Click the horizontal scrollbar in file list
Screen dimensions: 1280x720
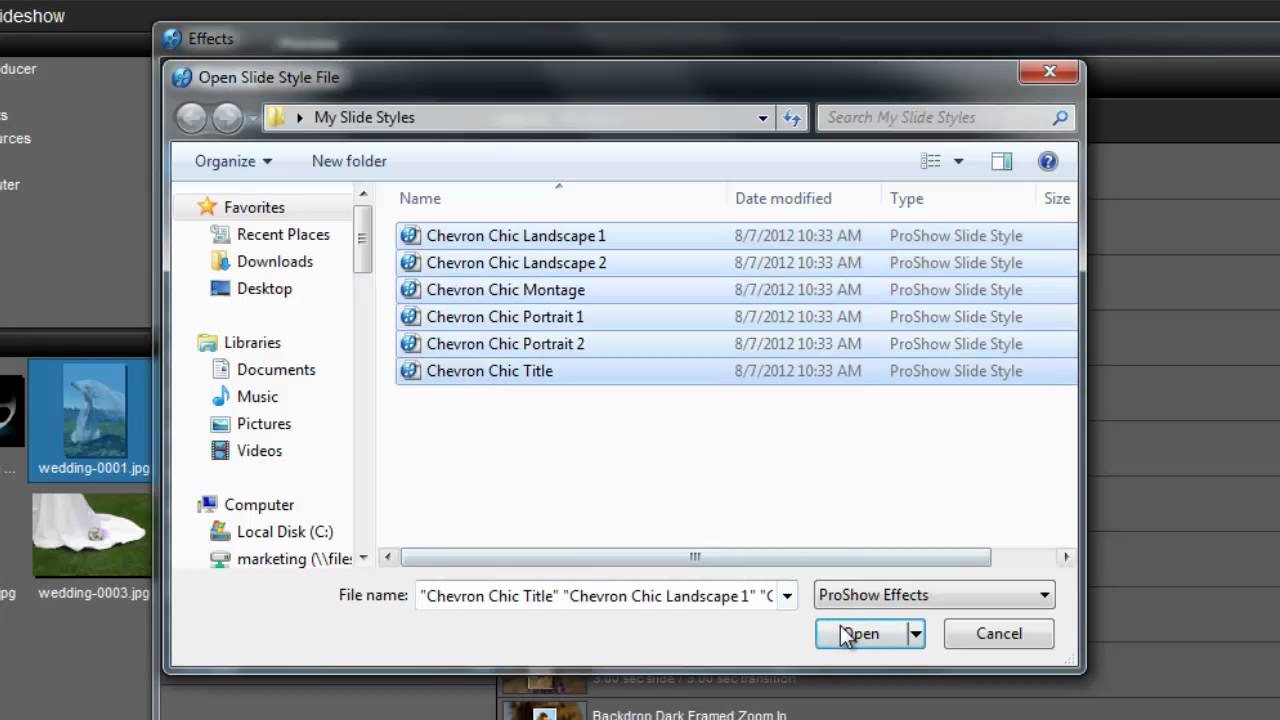pyautogui.click(x=695, y=557)
